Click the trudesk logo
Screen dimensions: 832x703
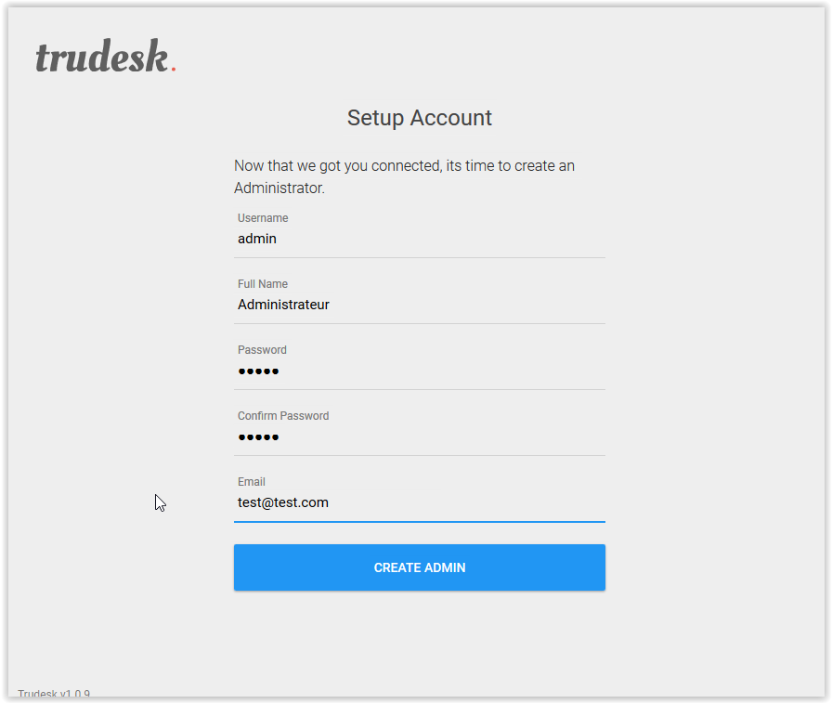pos(106,56)
